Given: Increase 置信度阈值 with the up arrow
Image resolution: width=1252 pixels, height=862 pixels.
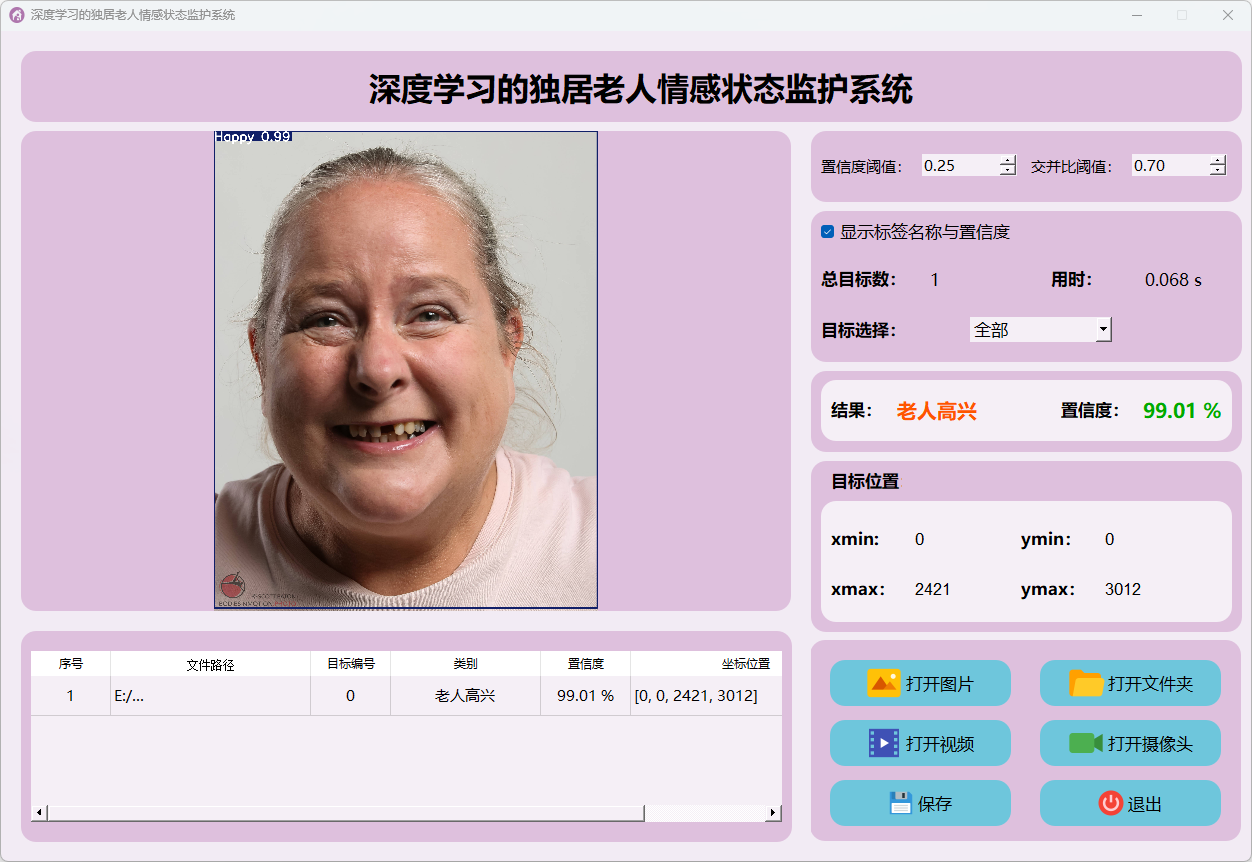Looking at the screenshot, I should 1008,160.
